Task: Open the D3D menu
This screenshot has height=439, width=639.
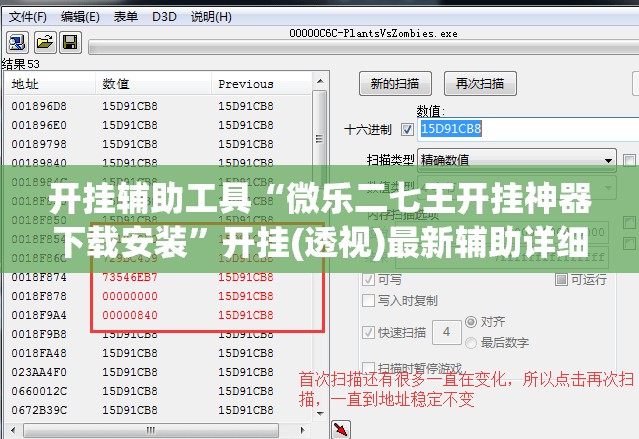Action: [164, 17]
